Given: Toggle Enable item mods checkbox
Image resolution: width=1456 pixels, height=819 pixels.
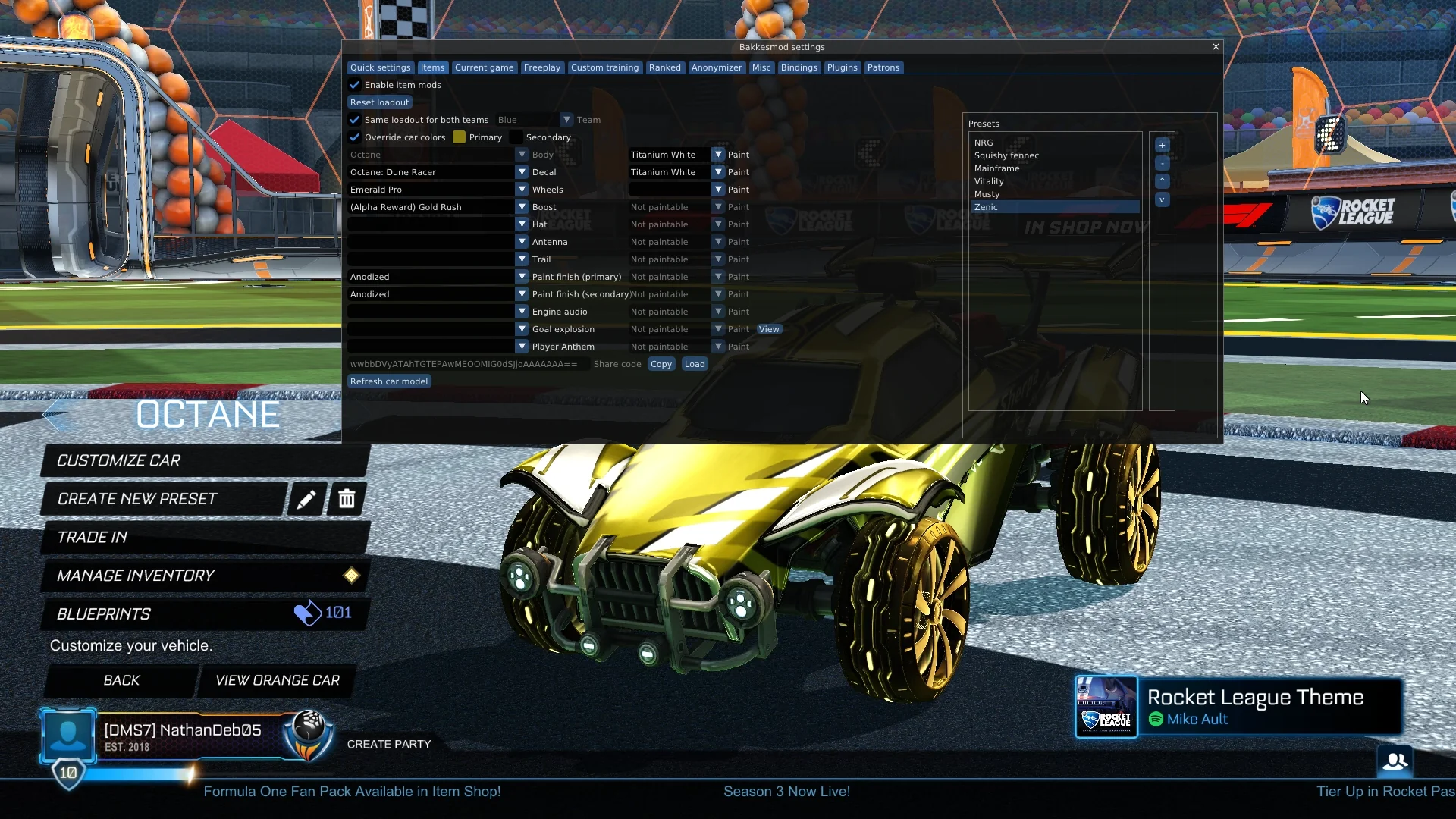Looking at the screenshot, I should (x=356, y=85).
